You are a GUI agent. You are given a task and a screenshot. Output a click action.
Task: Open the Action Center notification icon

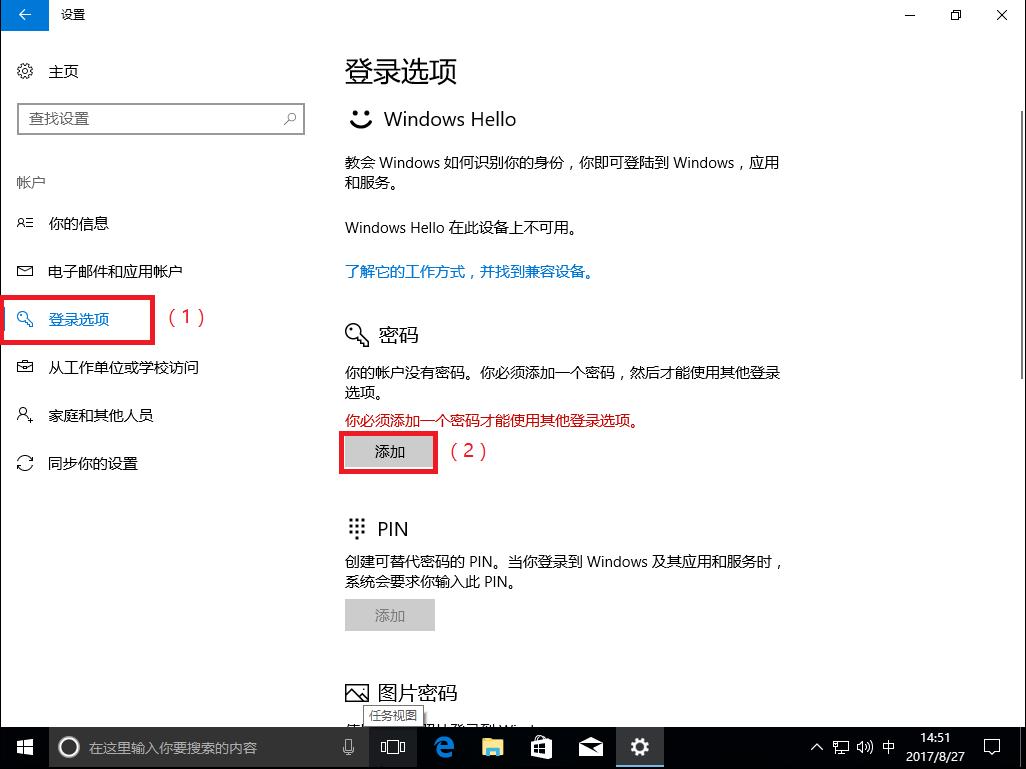[x=991, y=747]
